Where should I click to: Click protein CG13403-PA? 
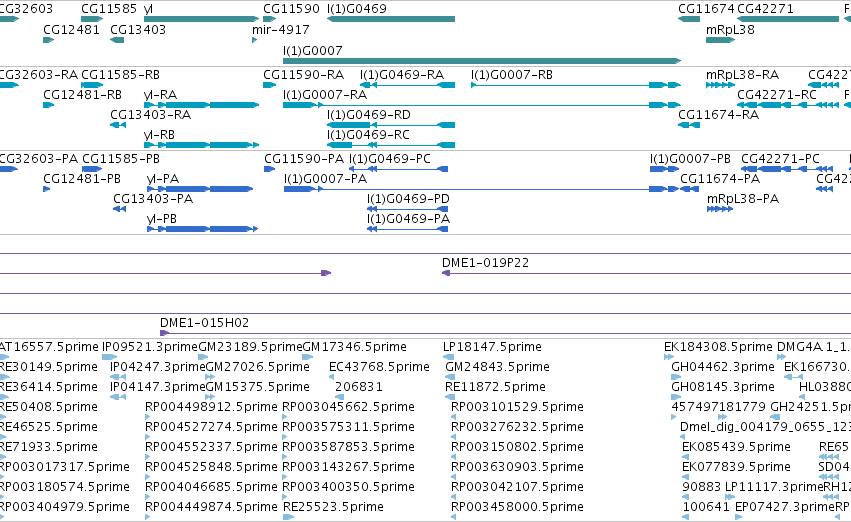[119, 209]
